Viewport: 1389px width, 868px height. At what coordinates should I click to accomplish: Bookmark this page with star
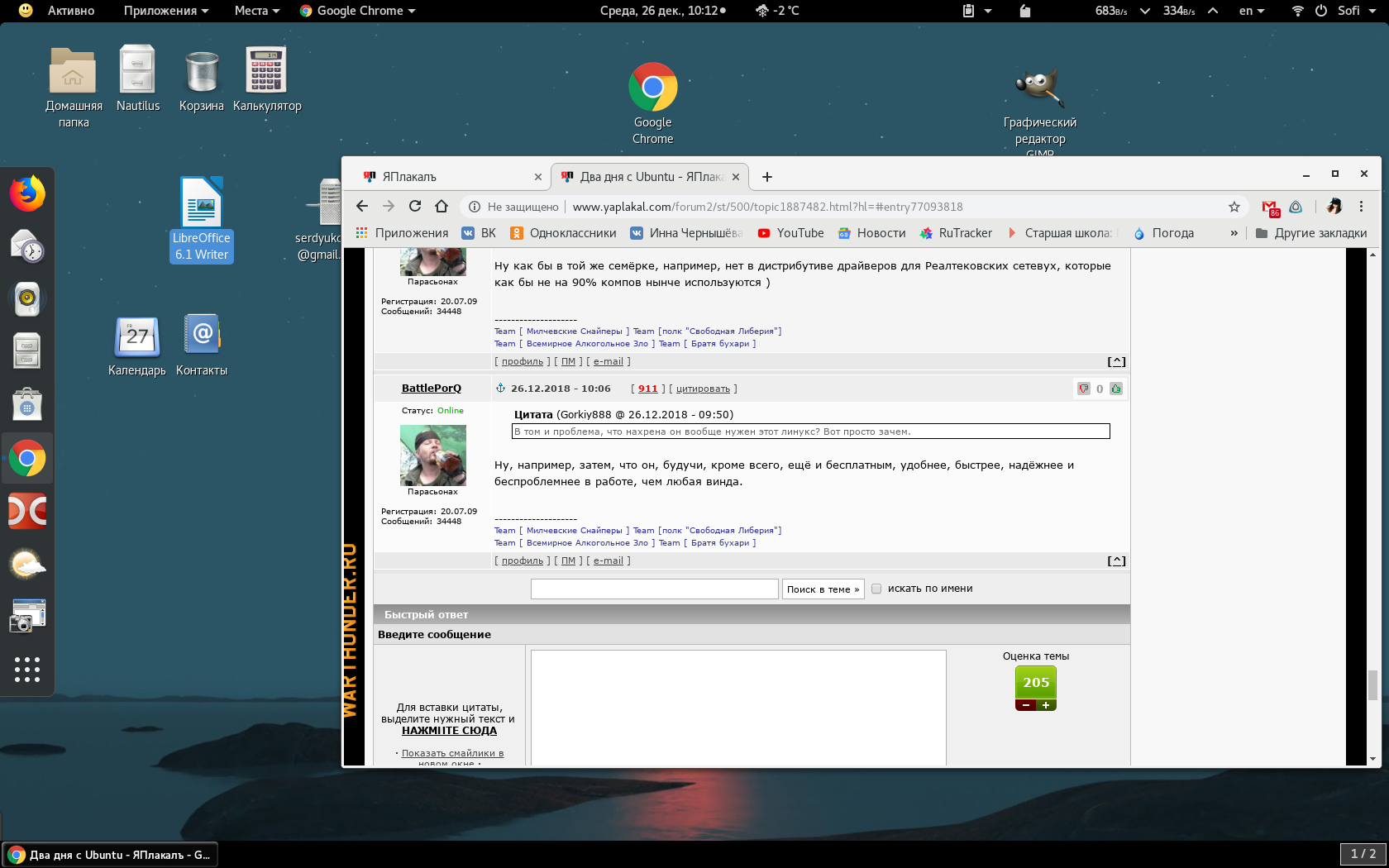[x=1234, y=207]
